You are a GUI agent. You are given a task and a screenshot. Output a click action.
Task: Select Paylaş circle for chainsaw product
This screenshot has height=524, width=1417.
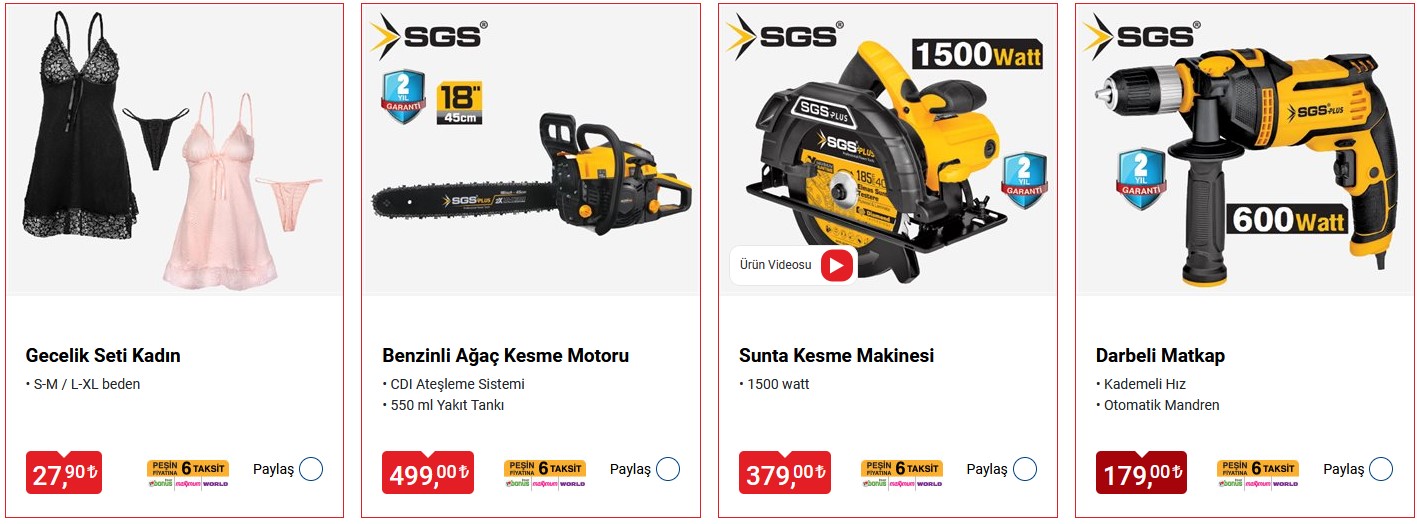point(668,469)
